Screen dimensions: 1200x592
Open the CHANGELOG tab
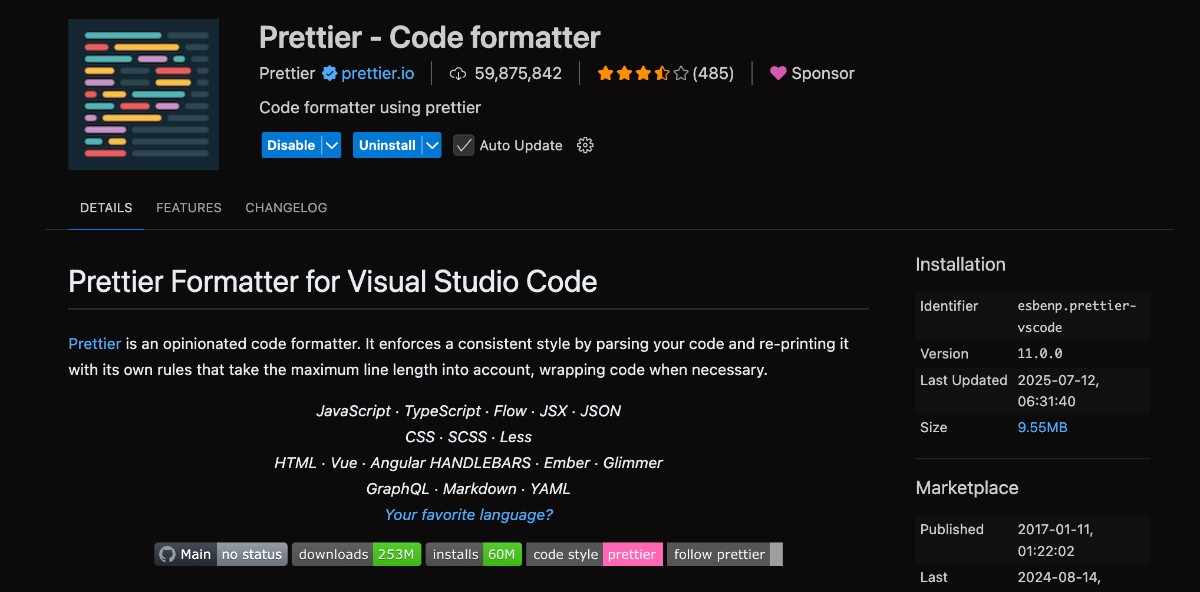pos(286,207)
